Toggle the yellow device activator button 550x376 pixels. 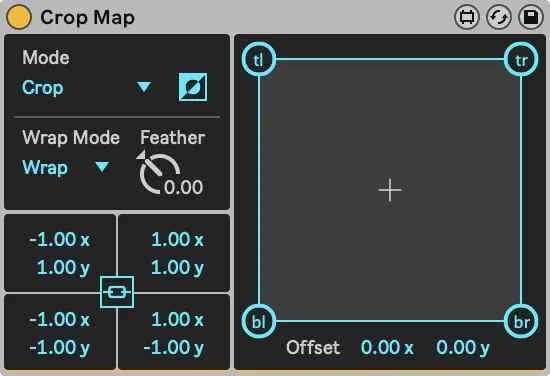point(19,17)
